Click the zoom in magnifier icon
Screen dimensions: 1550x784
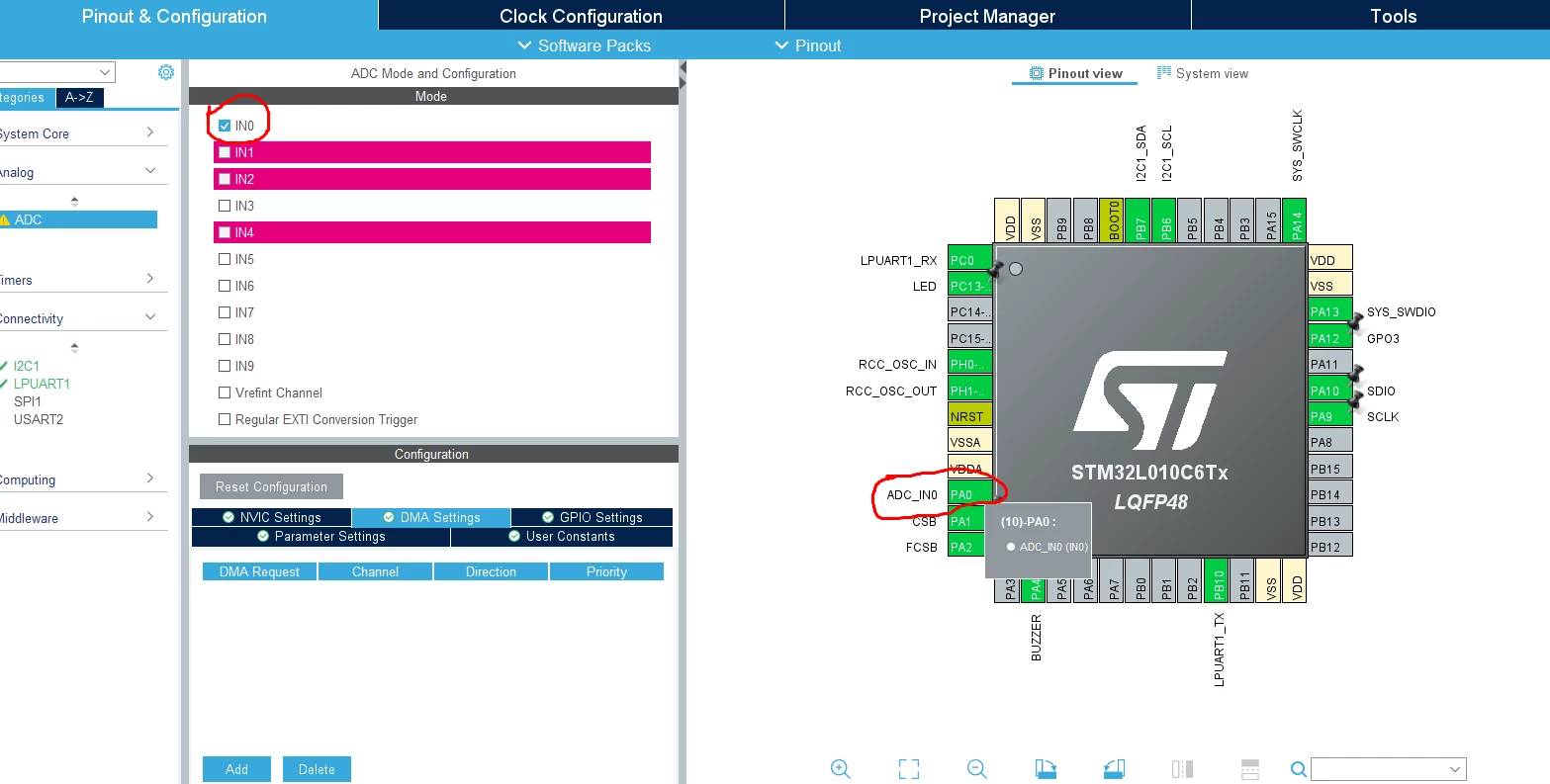click(841, 769)
